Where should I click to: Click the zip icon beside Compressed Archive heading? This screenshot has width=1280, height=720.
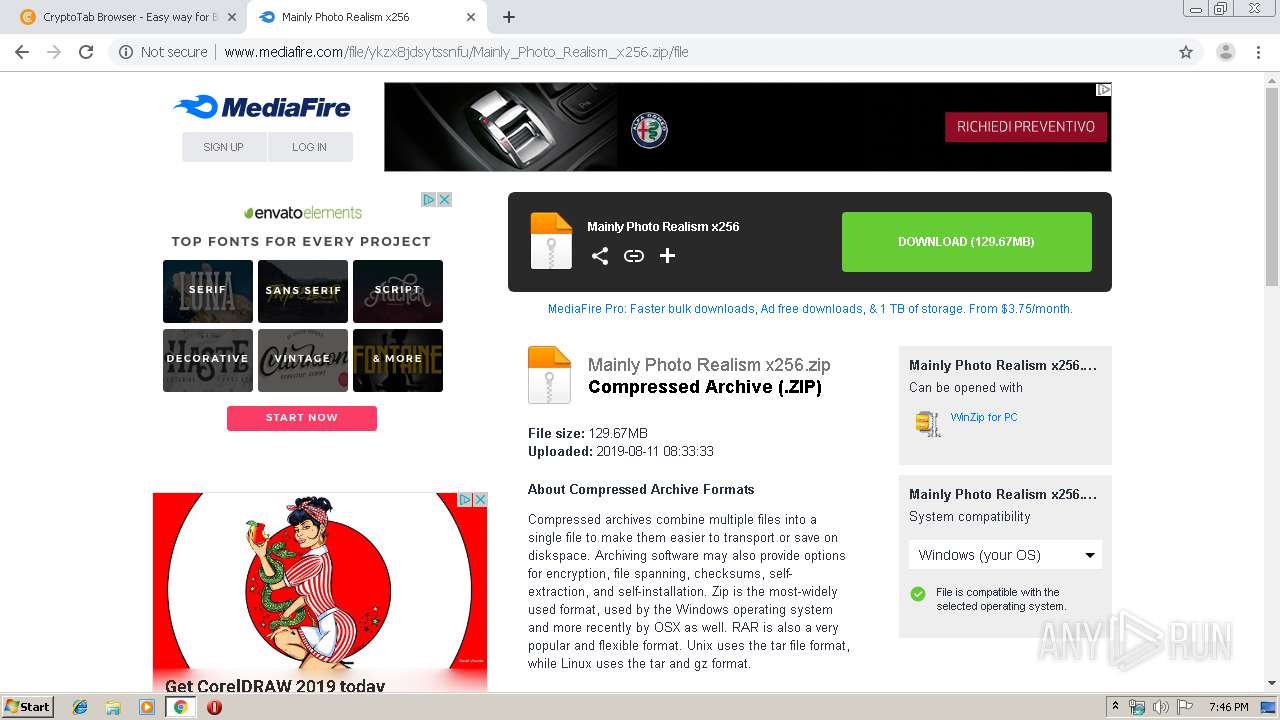tap(549, 374)
